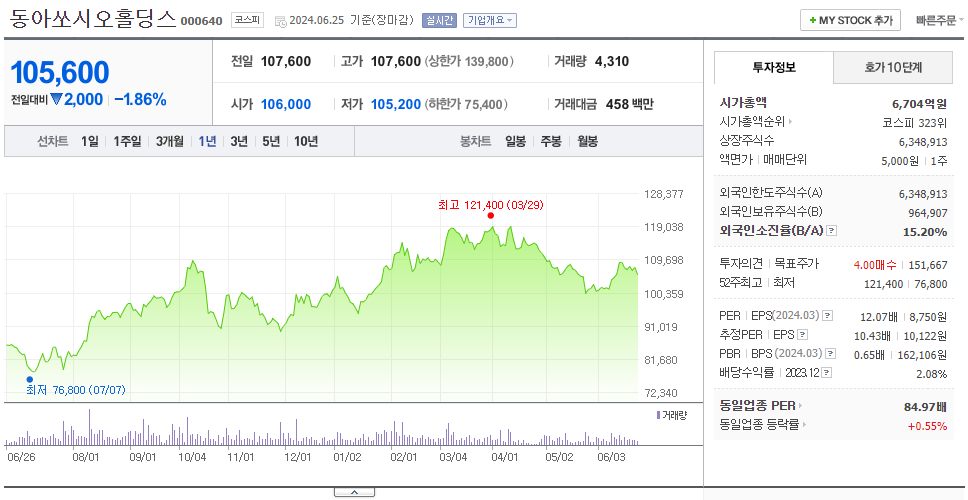The height and width of the screenshot is (500, 968).
Task: Click the target price 151,667
Action: coord(928,265)
